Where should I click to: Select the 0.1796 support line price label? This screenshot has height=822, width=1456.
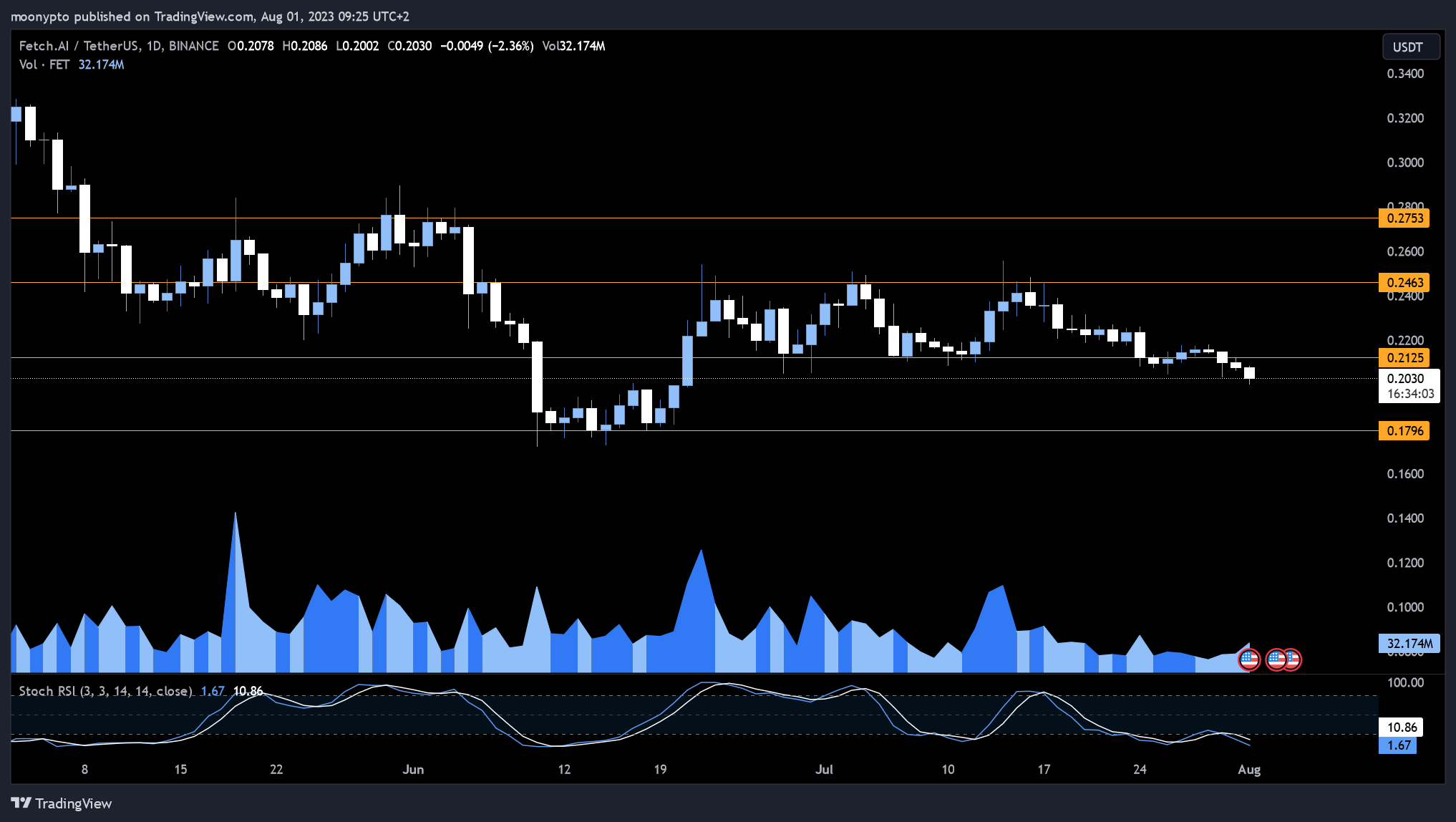coord(1404,431)
